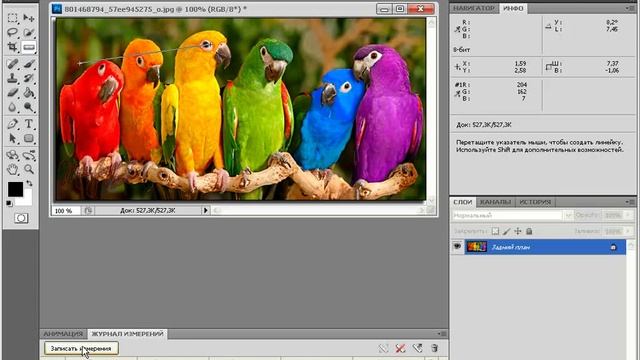Select the Clone Stamp tool
This screenshot has width=640, height=360.
pos(13,78)
